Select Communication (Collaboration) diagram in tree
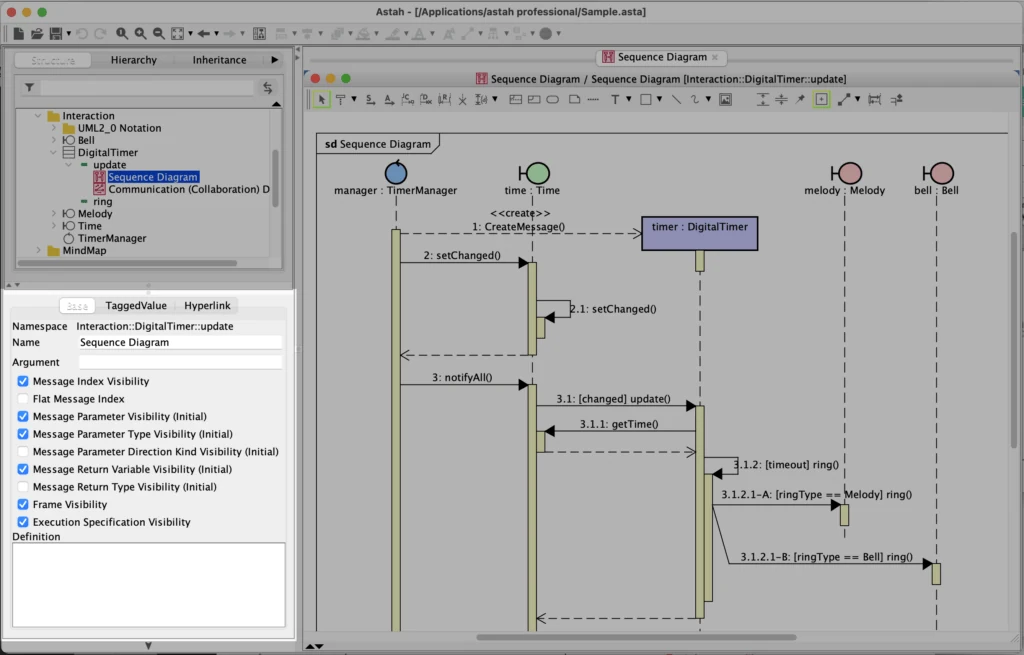1024x655 pixels. [x=182, y=189]
